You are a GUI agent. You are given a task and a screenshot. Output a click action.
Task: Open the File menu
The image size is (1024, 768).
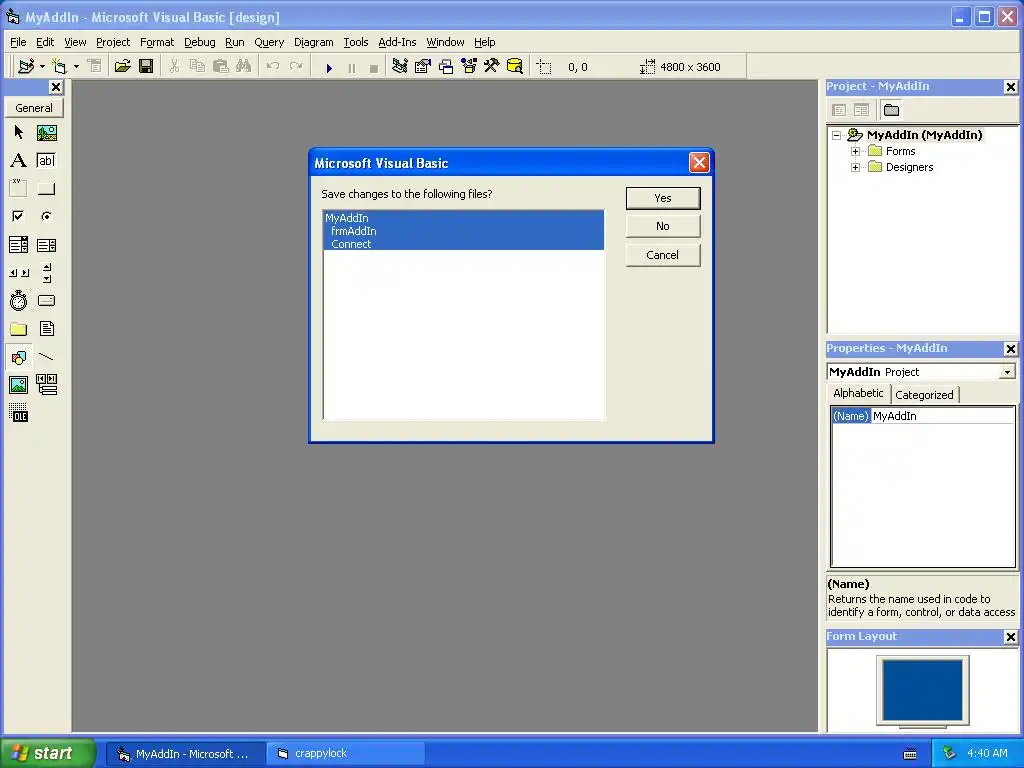coord(18,42)
